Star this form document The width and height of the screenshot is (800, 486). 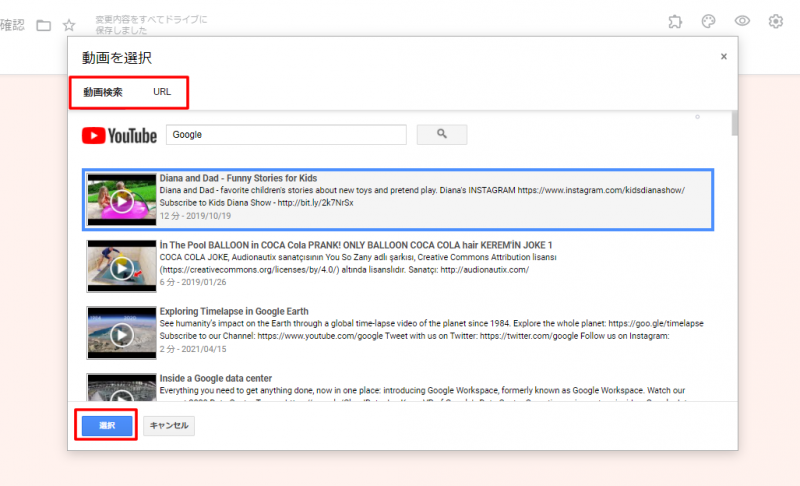[69, 25]
